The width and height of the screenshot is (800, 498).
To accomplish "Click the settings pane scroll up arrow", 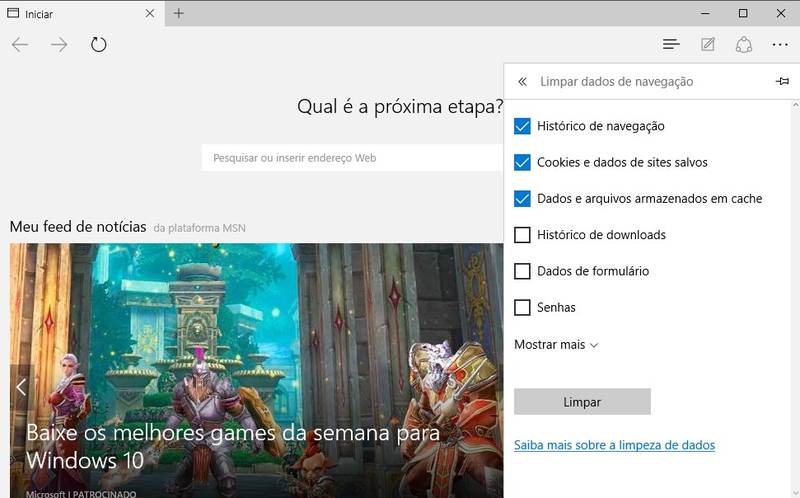I will point(795,105).
